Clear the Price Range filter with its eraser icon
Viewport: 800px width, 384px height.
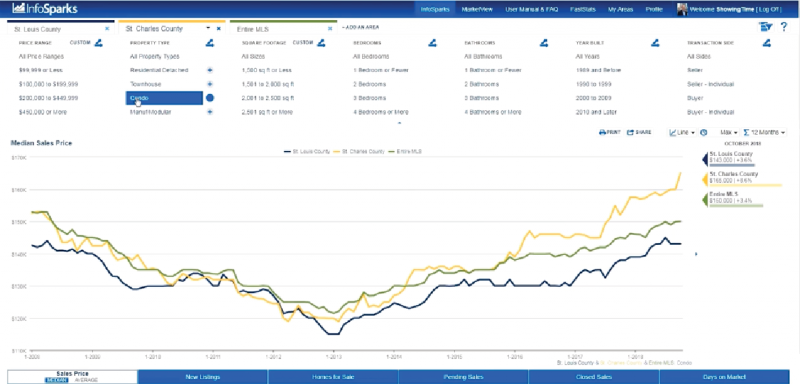[98, 43]
